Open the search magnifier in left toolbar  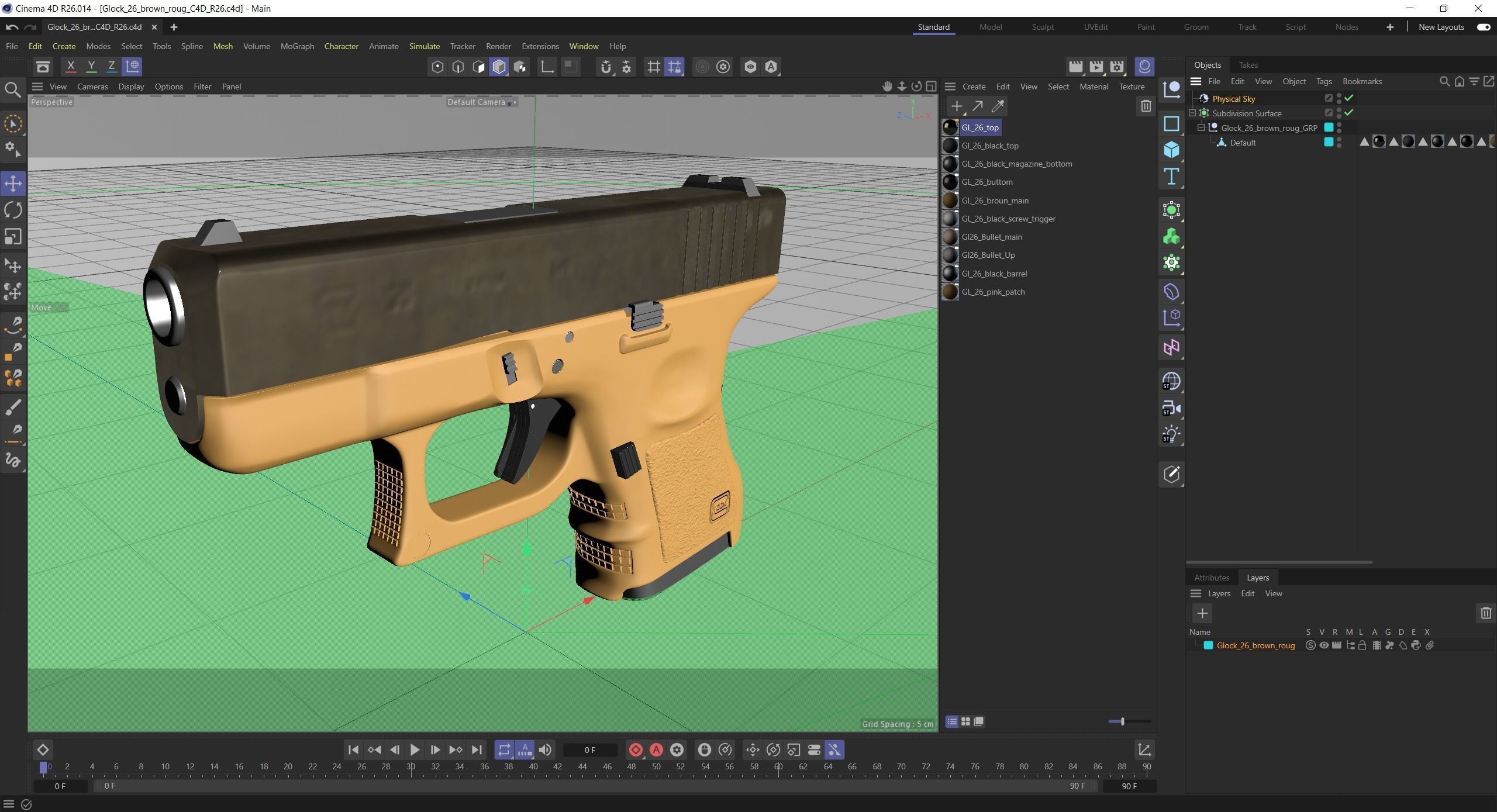13,89
